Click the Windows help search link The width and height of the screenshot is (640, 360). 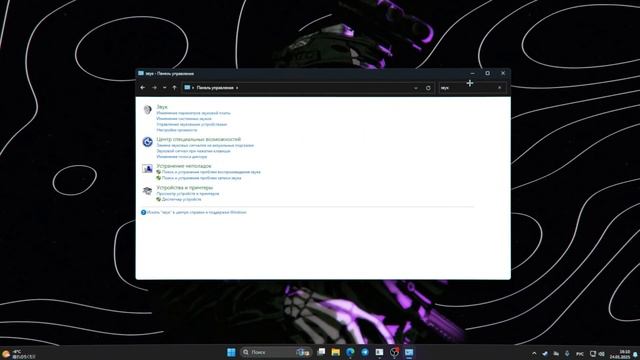(196, 212)
